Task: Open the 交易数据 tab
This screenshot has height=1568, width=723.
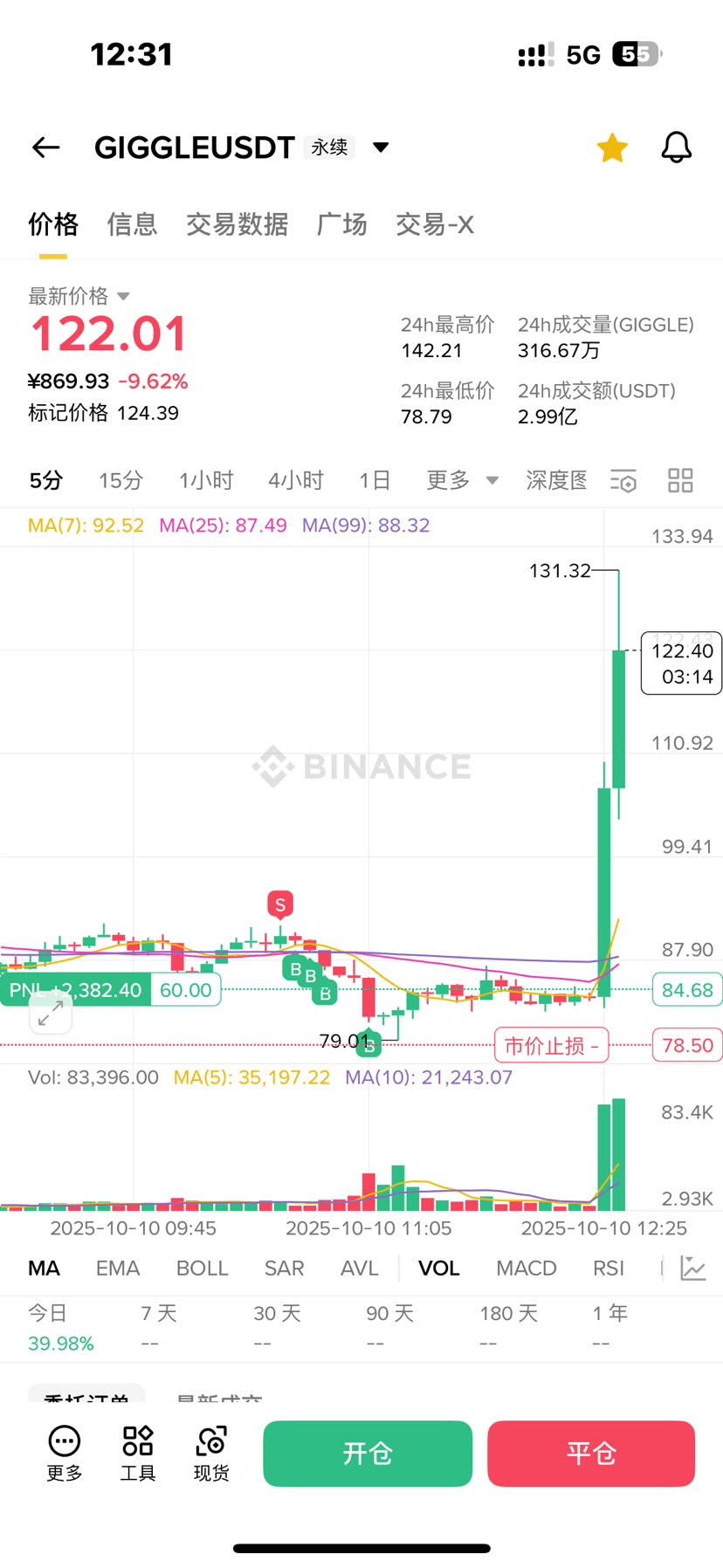Action: pos(237,224)
